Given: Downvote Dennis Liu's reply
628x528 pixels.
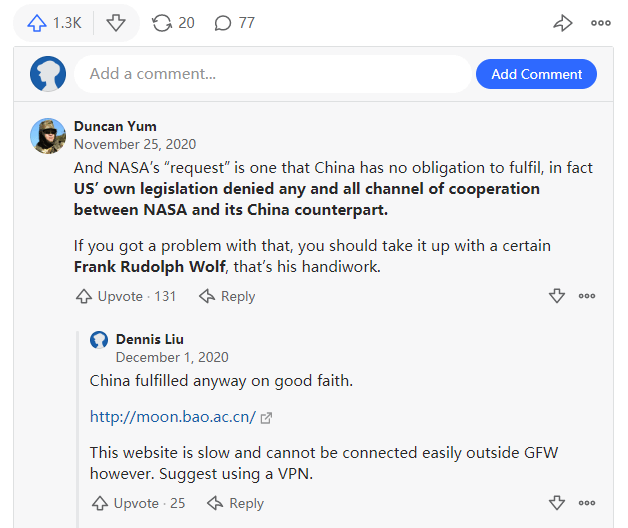Looking at the screenshot, I should [x=557, y=503].
